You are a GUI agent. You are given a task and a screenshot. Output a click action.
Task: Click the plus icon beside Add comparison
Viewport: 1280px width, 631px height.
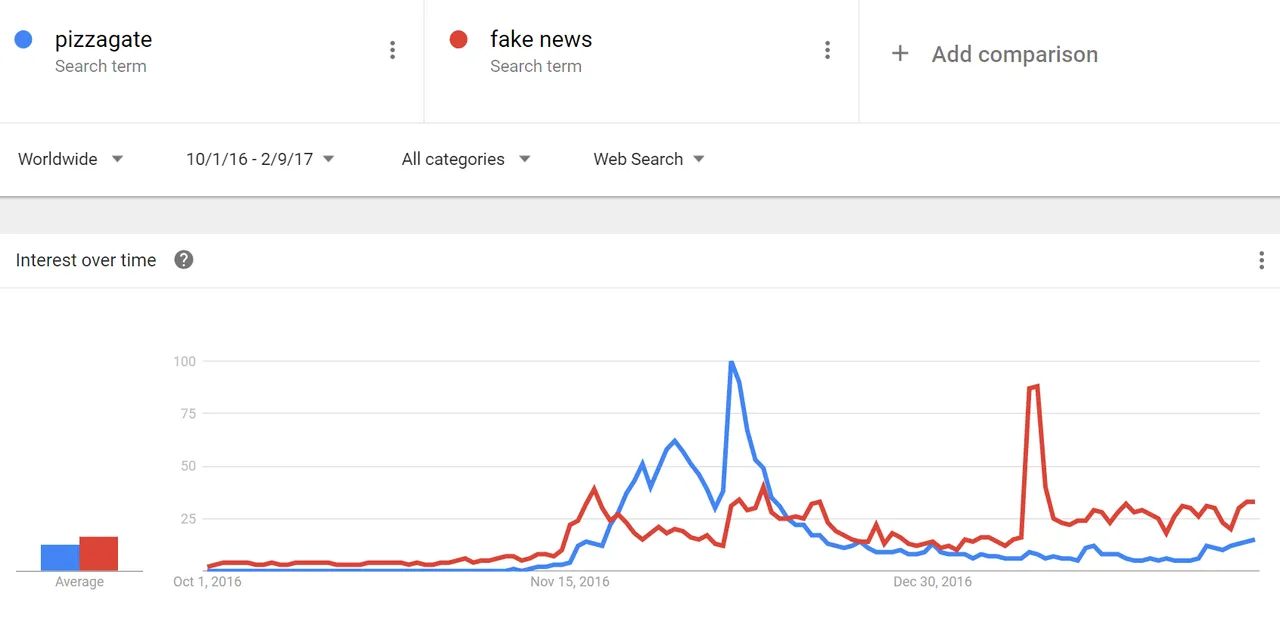(900, 54)
